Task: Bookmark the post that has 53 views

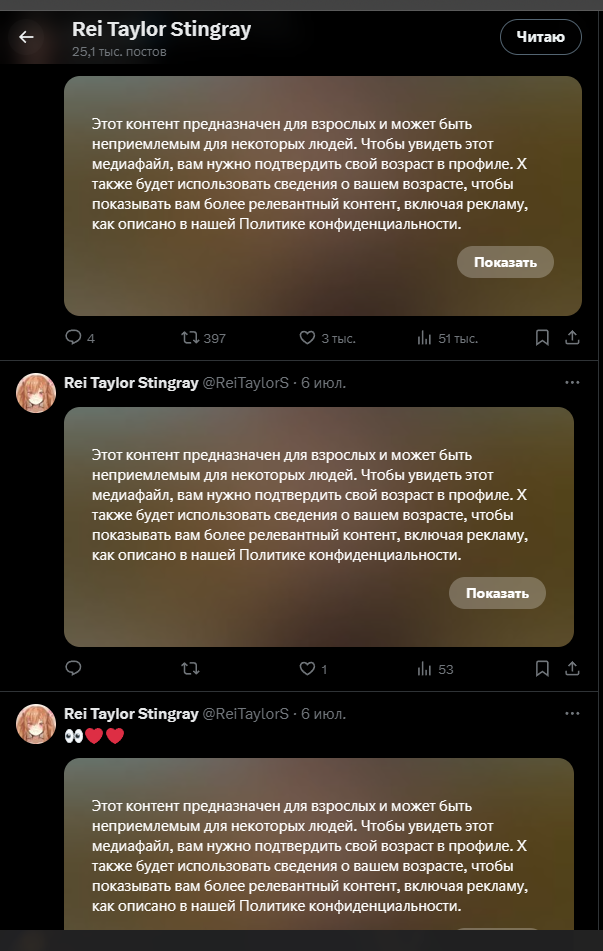Action: tap(542, 668)
